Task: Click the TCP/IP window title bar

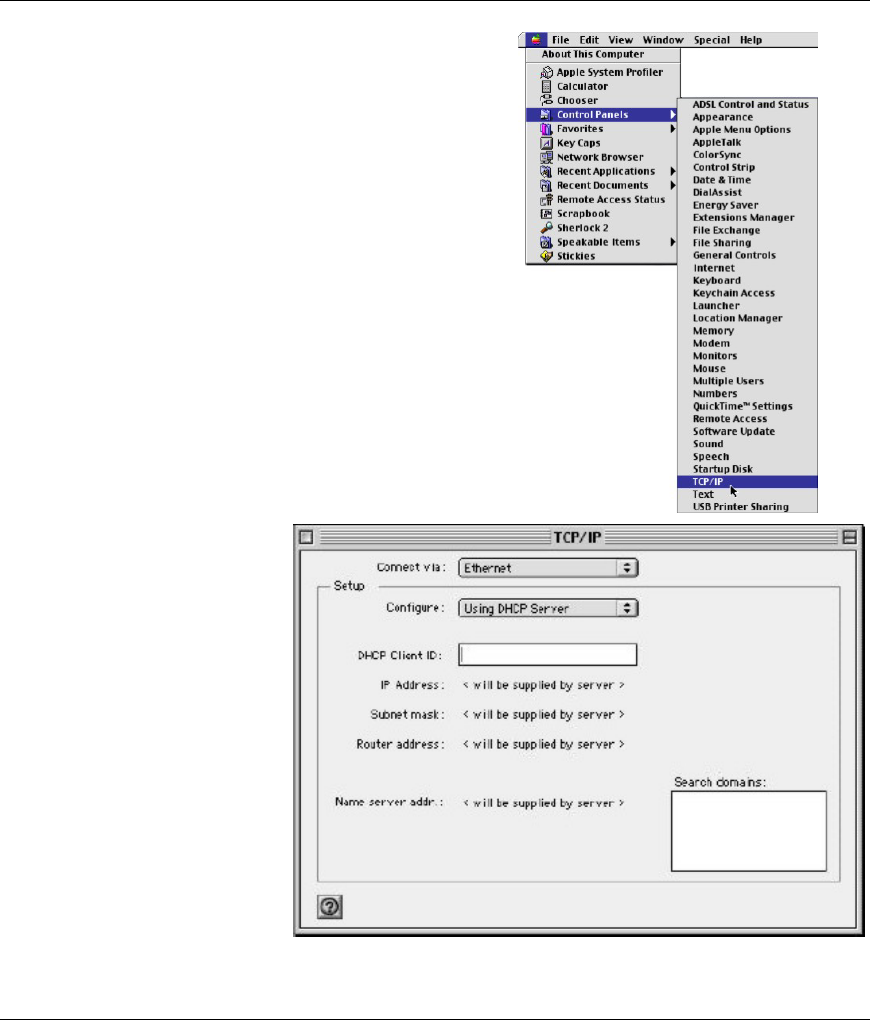Action: [x=578, y=537]
